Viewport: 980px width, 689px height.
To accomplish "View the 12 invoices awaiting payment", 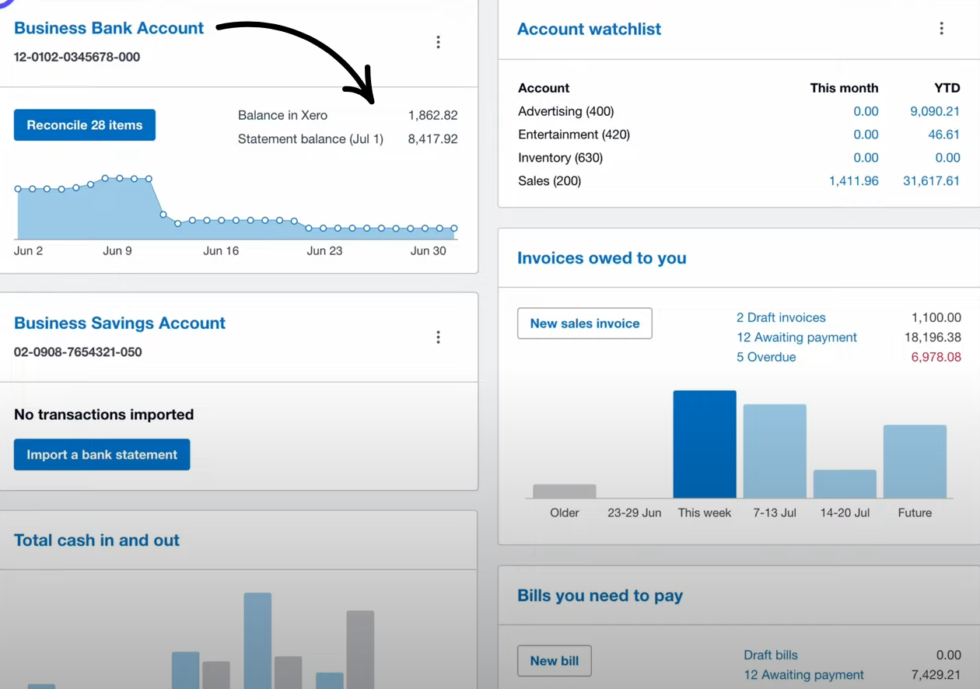I will coord(796,337).
